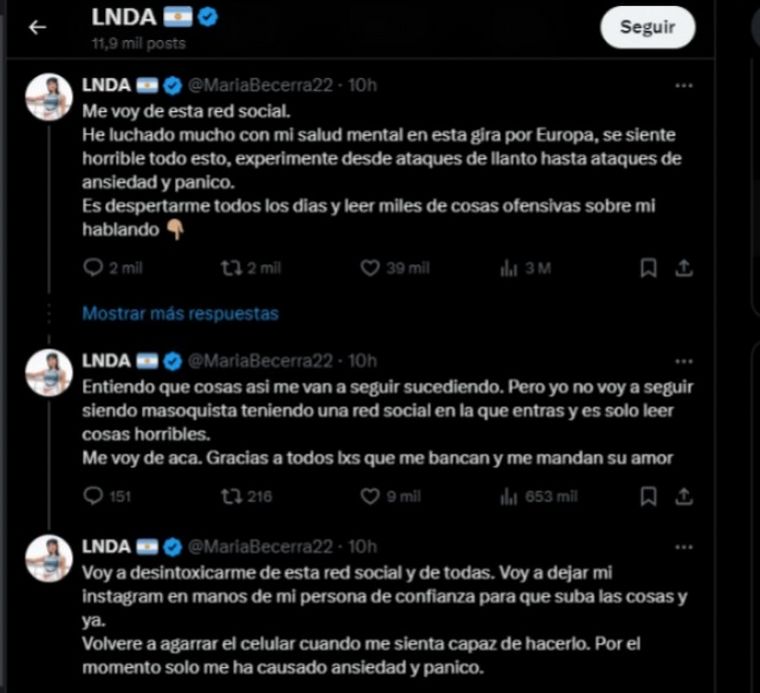Go back using the back arrow
This screenshot has width=760, height=693.
[38, 27]
